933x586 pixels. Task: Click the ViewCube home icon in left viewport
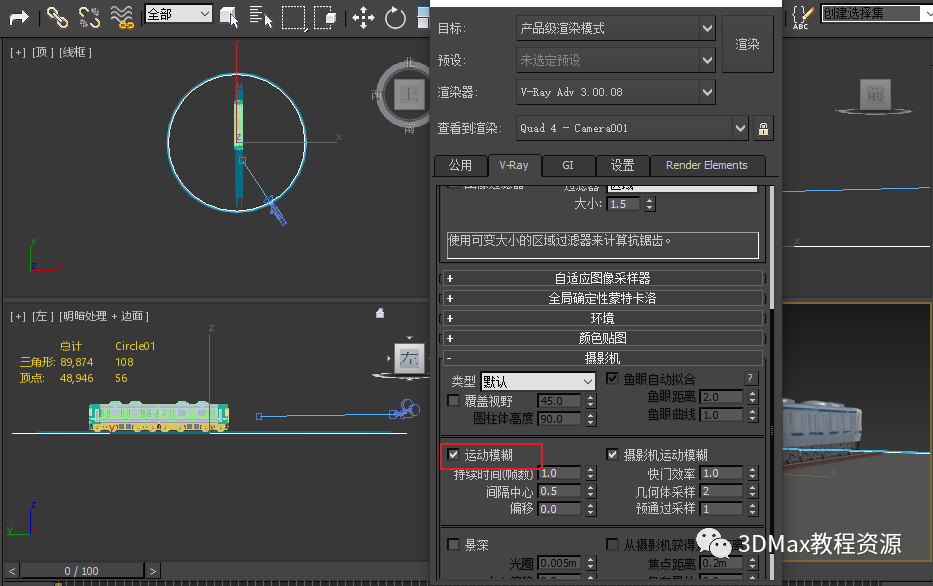click(380, 313)
